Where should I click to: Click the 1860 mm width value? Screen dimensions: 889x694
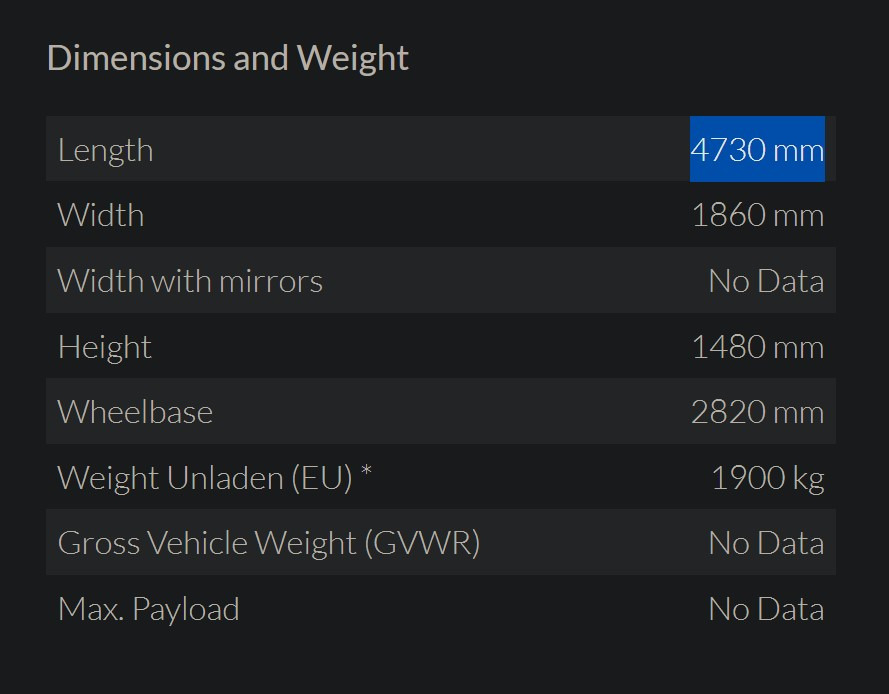(x=757, y=215)
